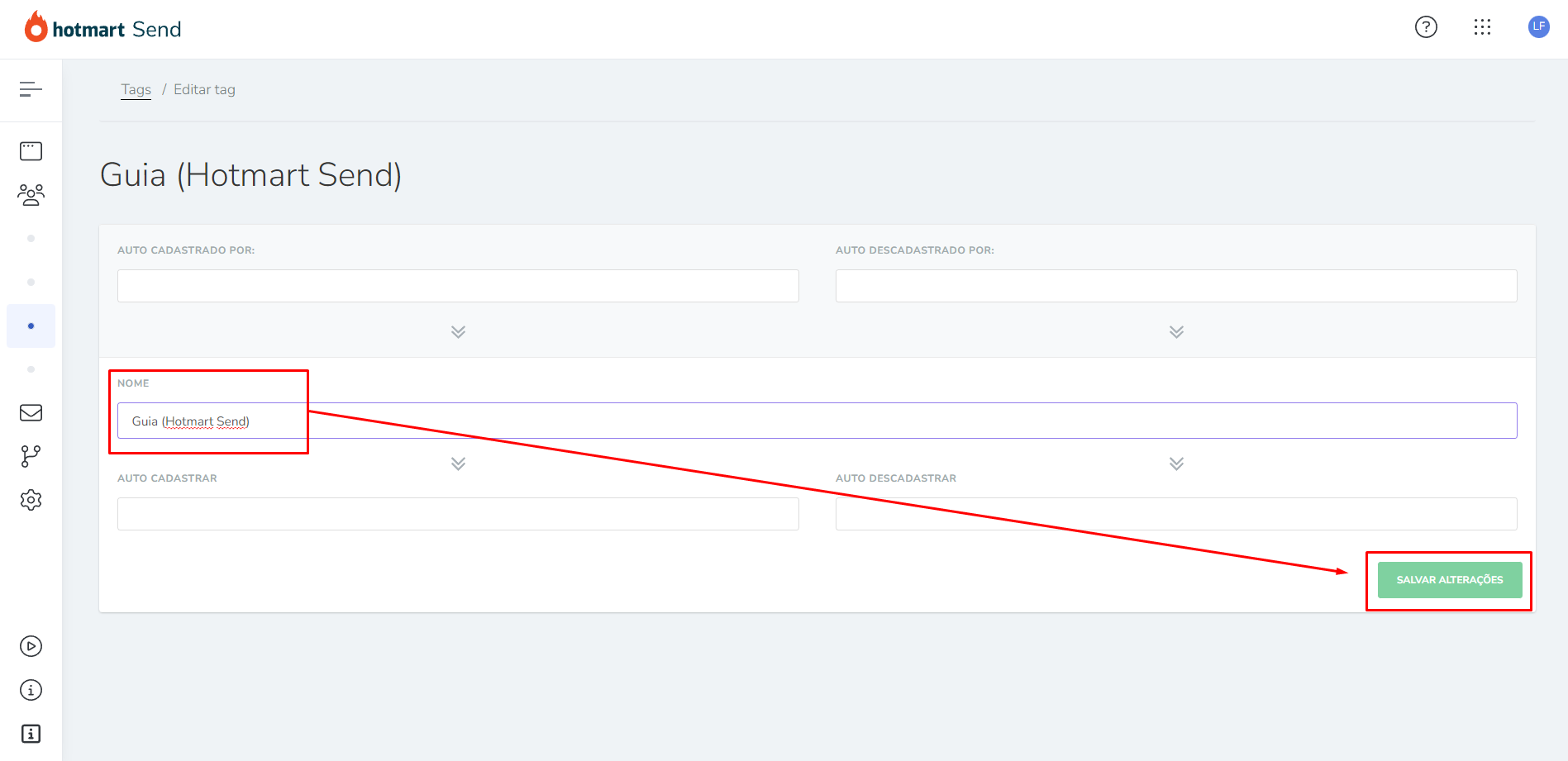
Task: Expand chevron below Auto Cadastrado Por
Action: (458, 332)
